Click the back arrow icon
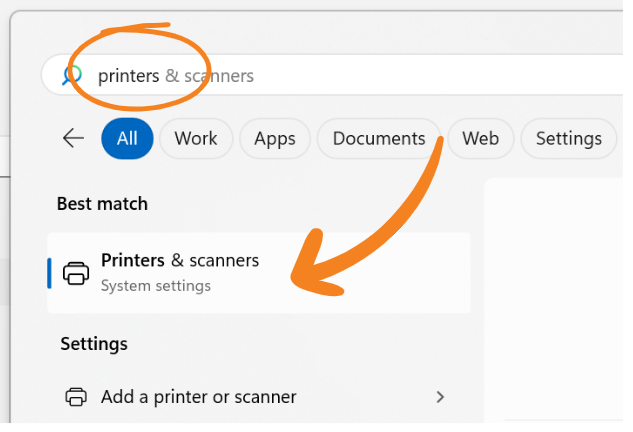Viewport: 633px width, 432px height. pyautogui.click(x=73, y=138)
